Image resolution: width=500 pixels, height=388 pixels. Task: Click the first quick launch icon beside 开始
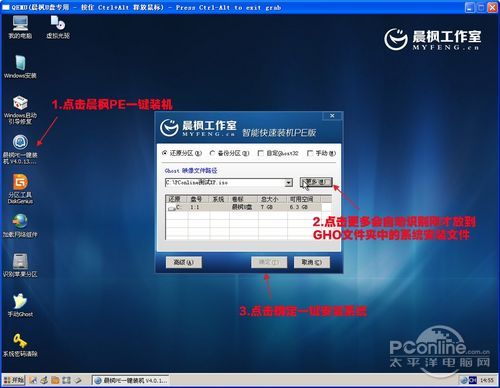33,380
